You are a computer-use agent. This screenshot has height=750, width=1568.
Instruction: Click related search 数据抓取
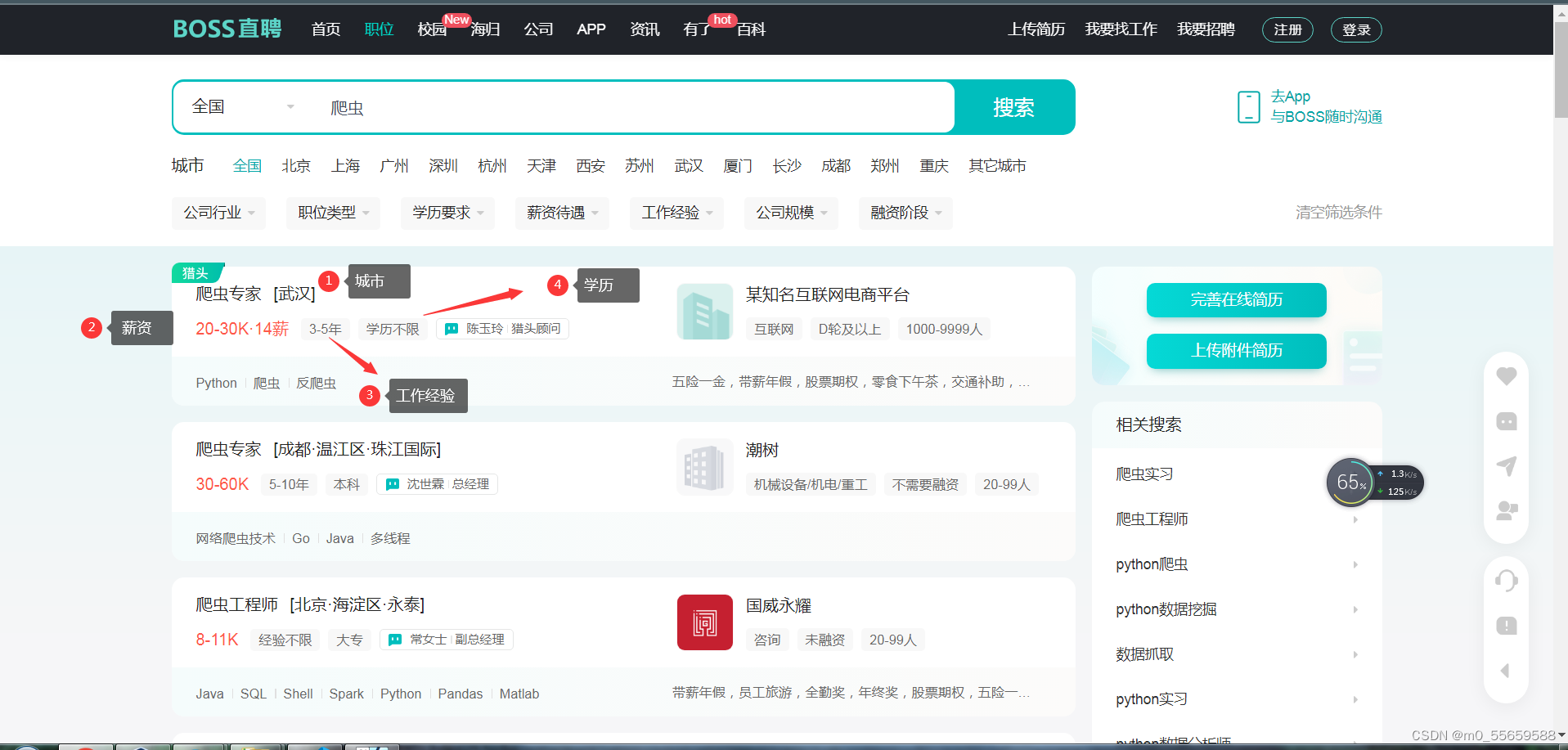point(1144,654)
